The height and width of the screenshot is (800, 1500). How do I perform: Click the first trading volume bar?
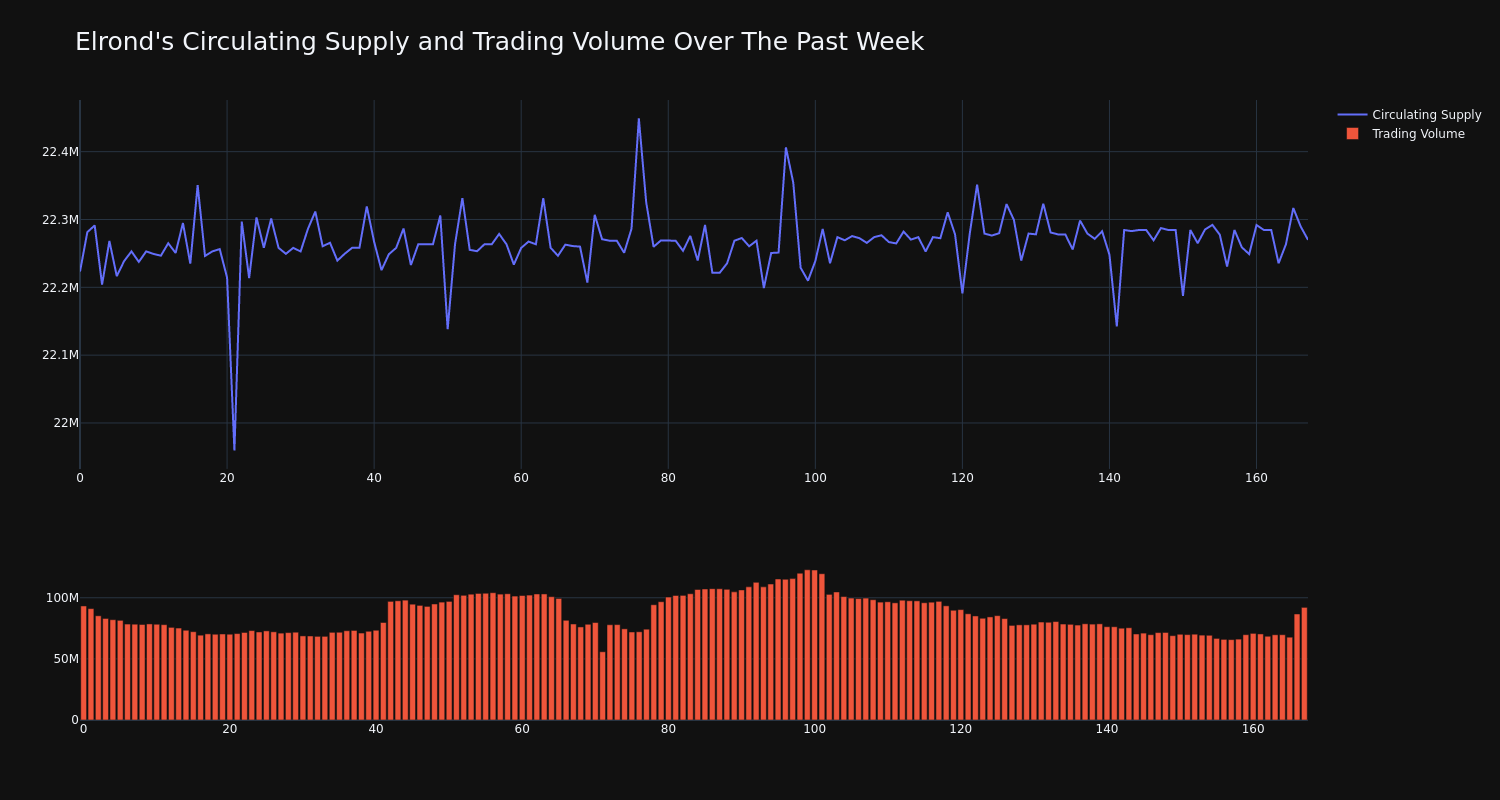pos(83,663)
